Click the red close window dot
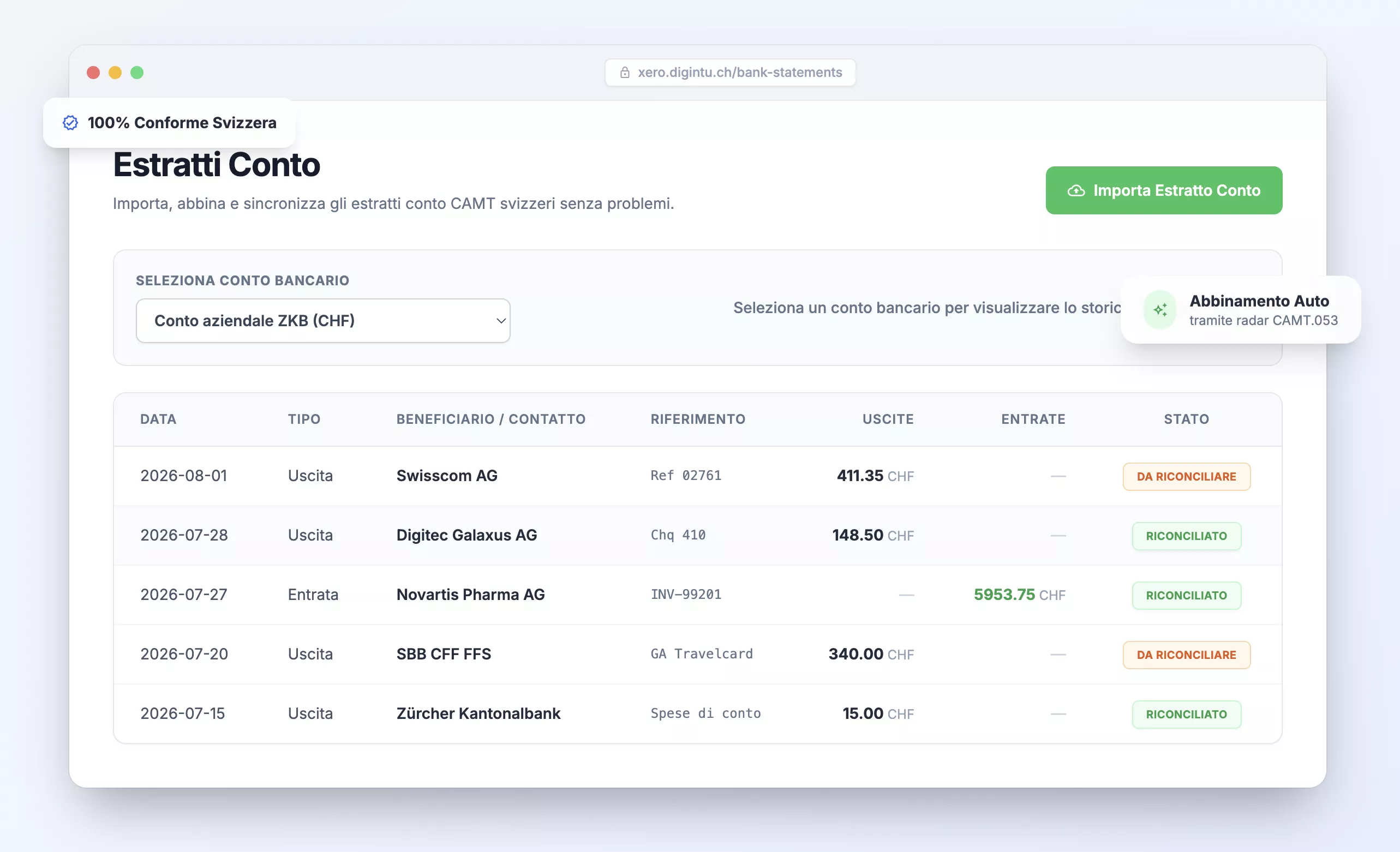The height and width of the screenshot is (852, 1400). (x=93, y=73)
